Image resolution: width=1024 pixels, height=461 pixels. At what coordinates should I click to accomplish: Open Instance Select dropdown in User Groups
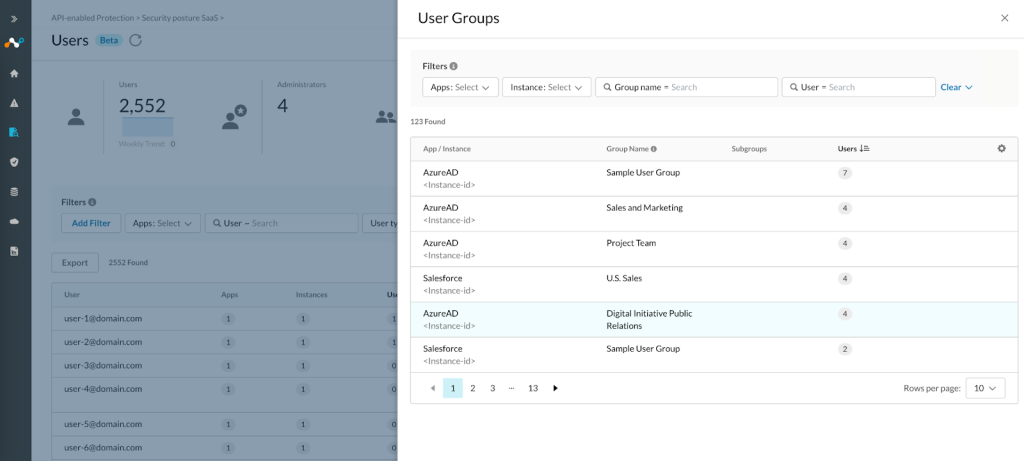[547, 87]
